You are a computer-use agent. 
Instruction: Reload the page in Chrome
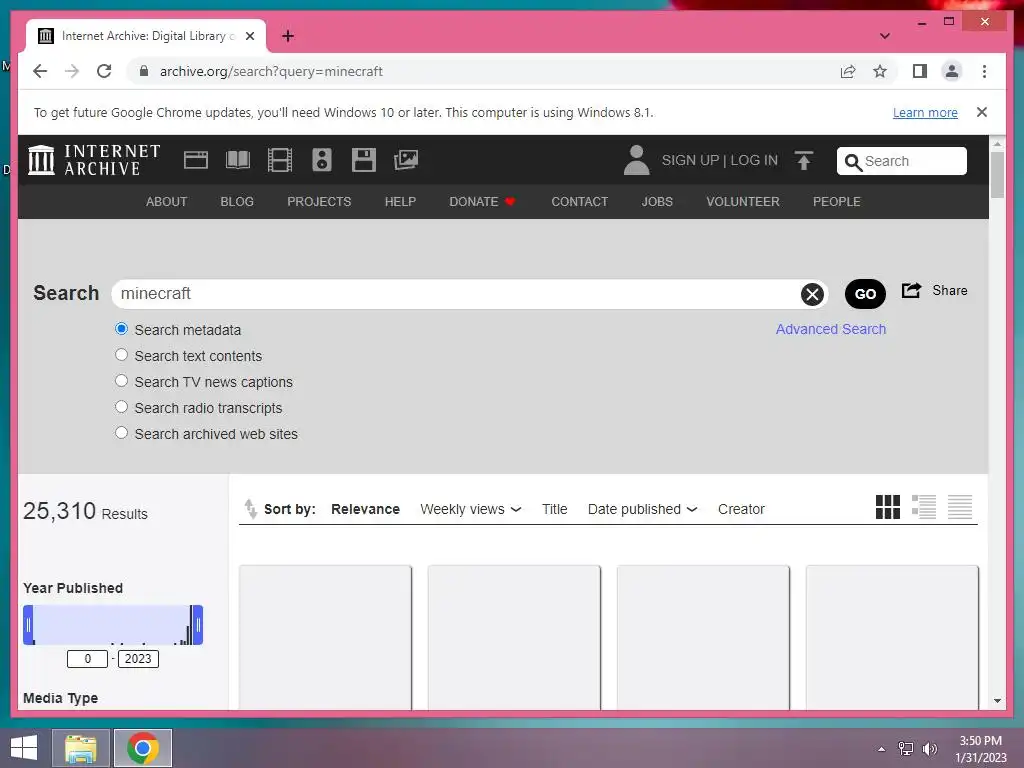coord(104,71)
